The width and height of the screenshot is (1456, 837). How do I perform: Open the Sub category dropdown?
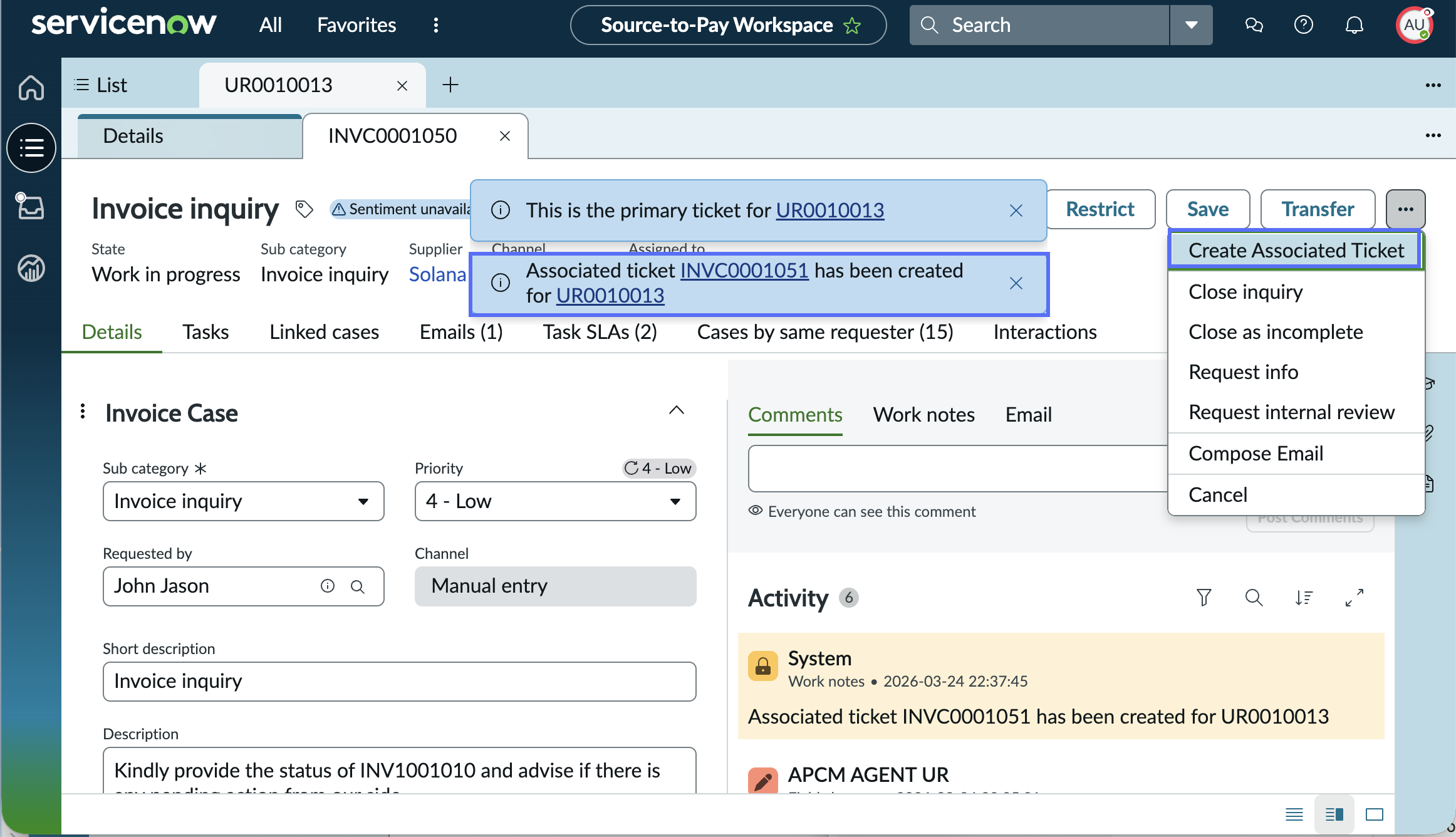click(x=243, y=501)
